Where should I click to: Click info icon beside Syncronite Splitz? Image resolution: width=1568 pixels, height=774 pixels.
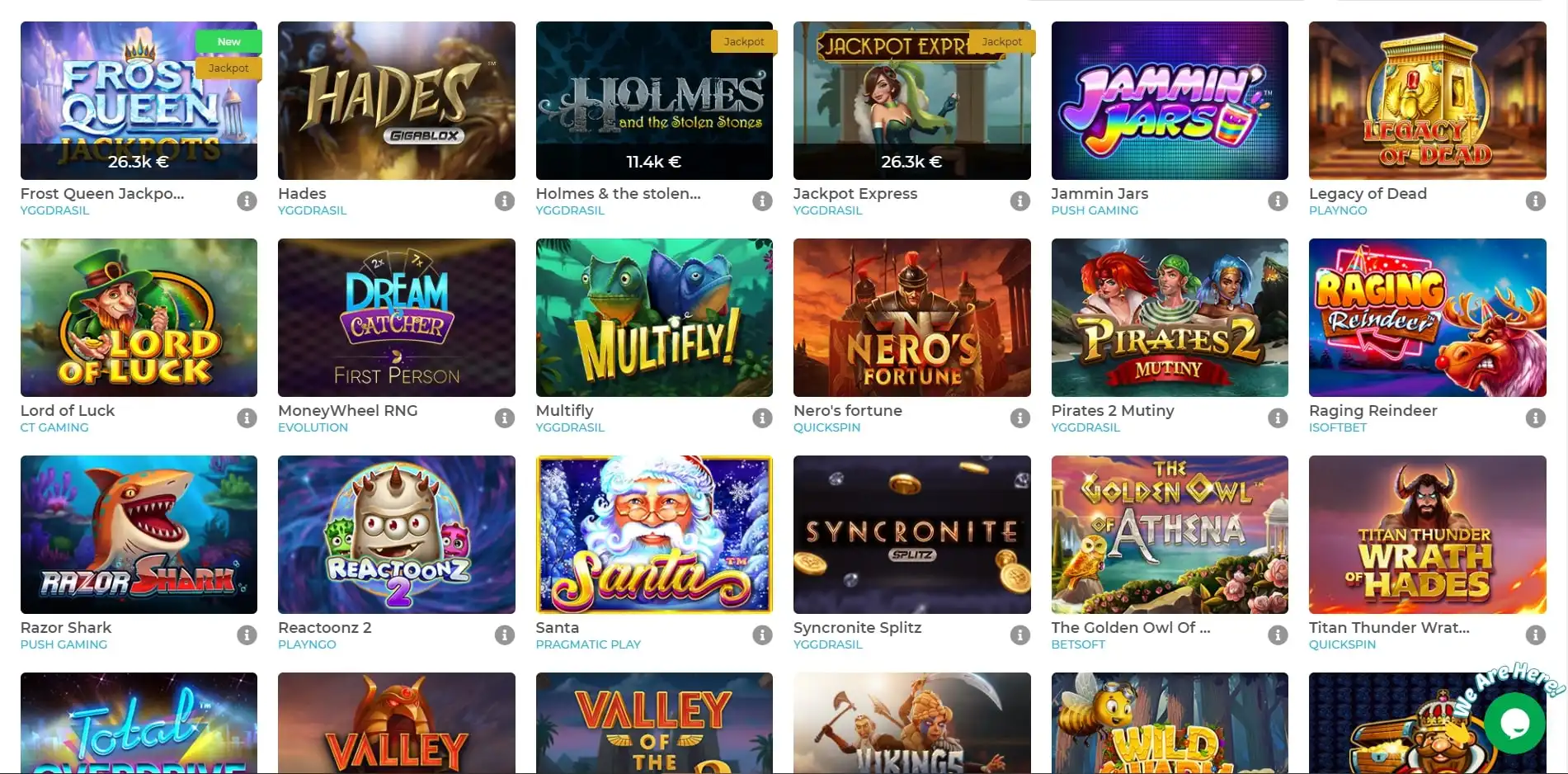[1020, 635]
